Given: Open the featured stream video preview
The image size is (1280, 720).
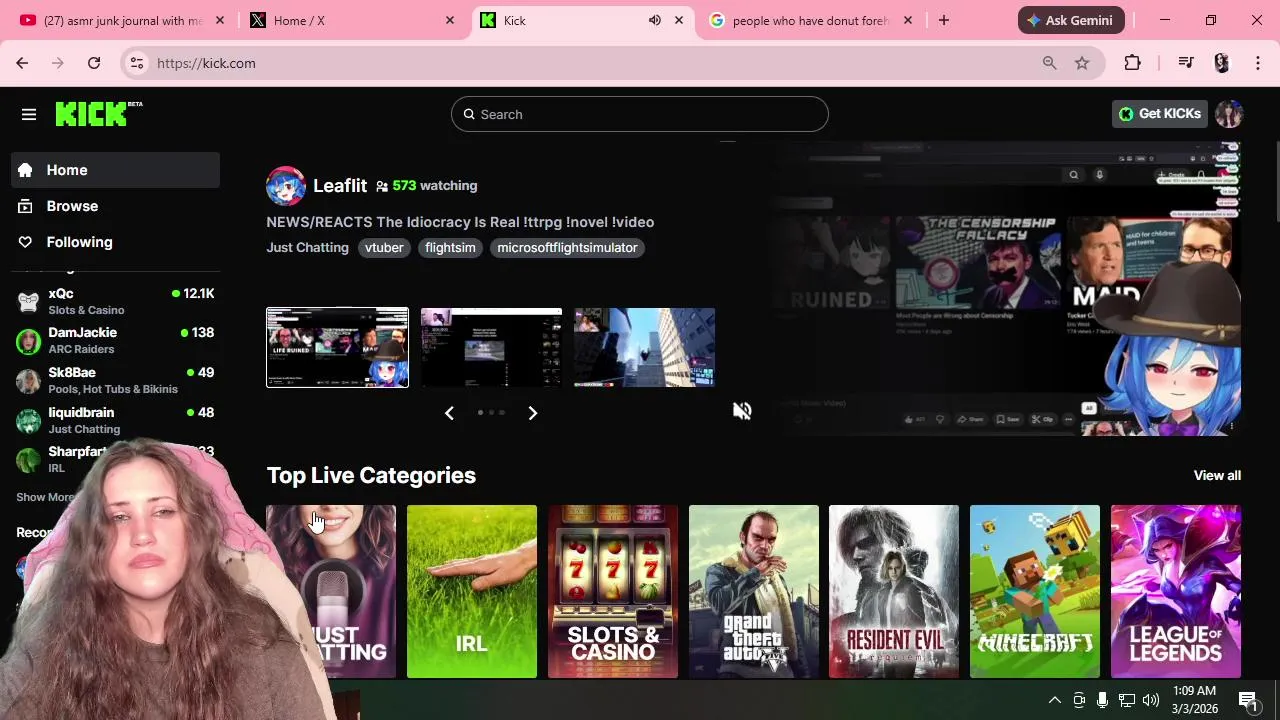Looking at the screenshot, I should click(1006, 289).
